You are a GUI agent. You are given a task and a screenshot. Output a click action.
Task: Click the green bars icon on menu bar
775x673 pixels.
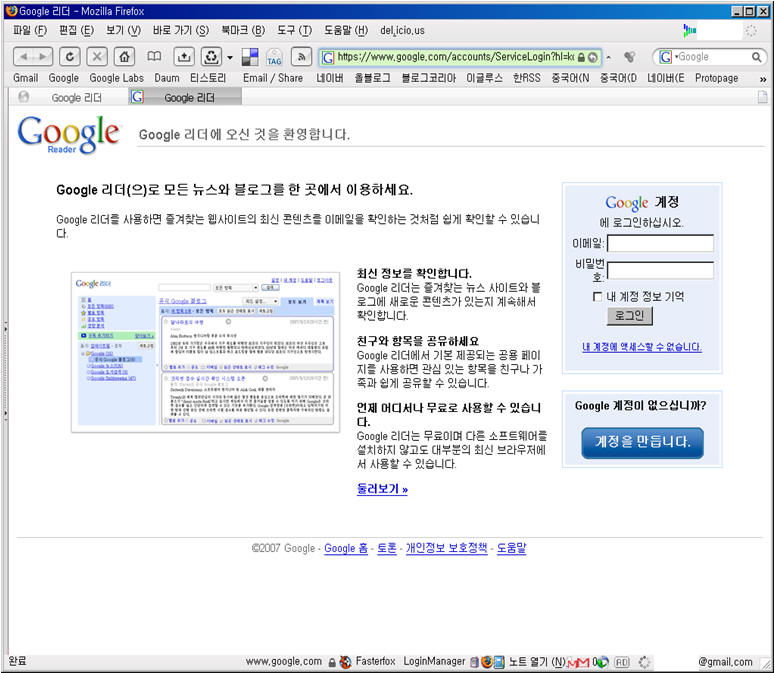[x=689, y=31]
